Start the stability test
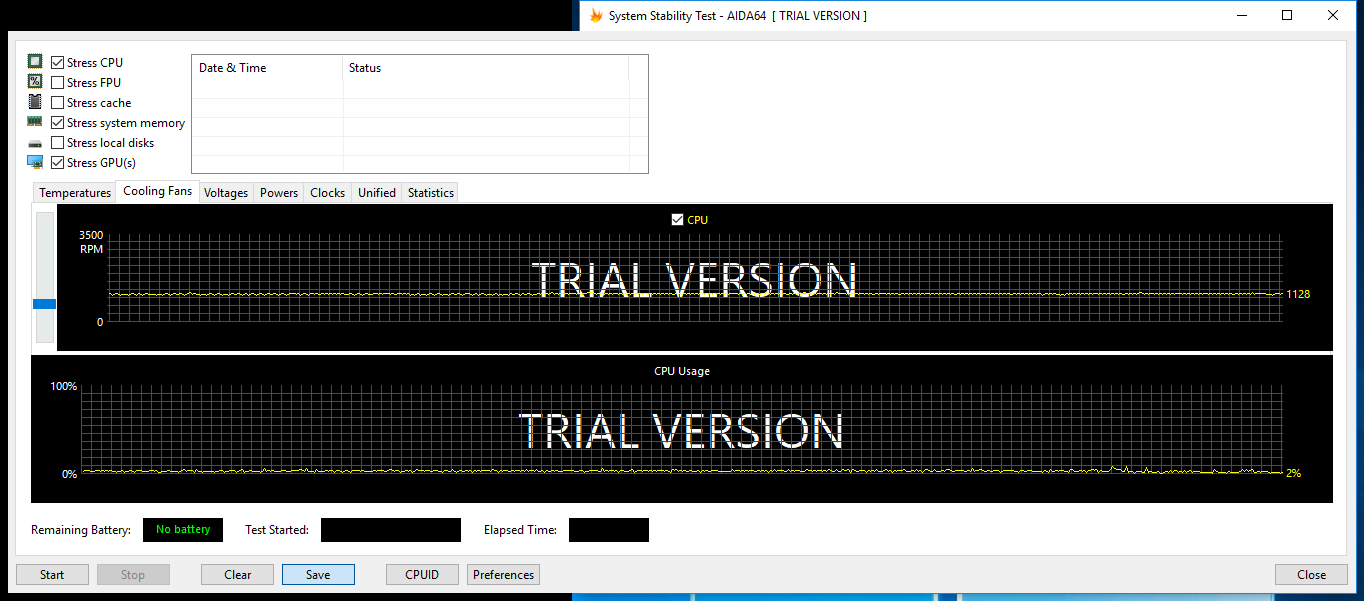The height and width of the screenshot is (601, 1364). point(52,574)
